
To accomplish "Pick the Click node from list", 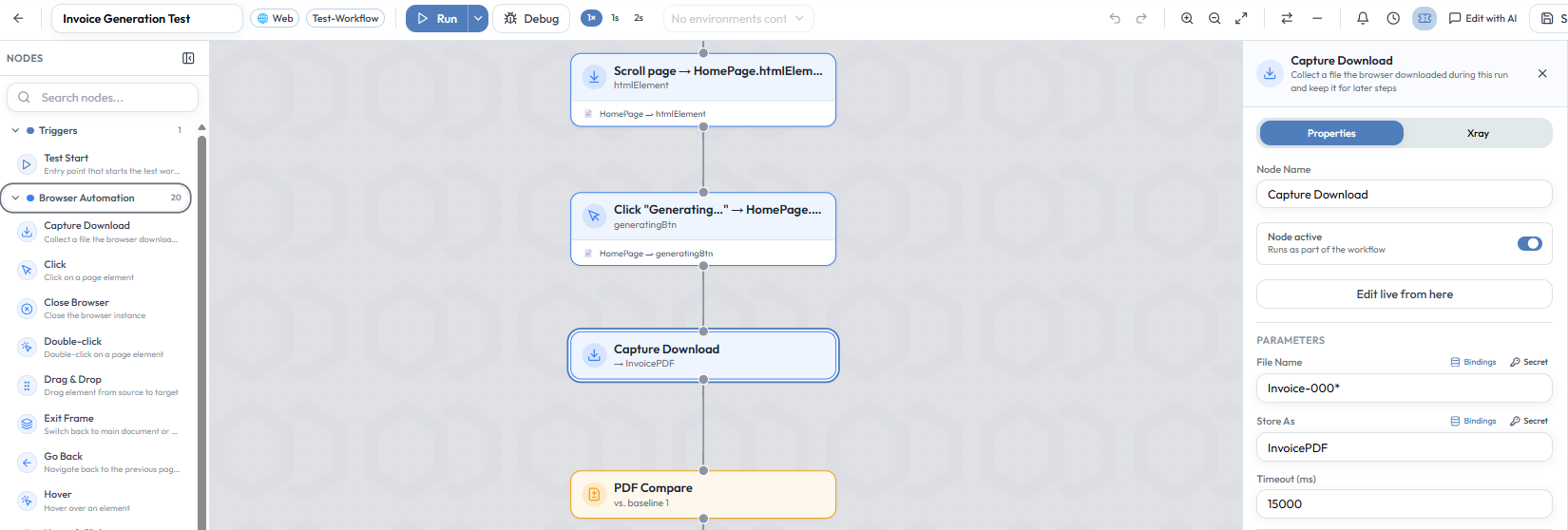I will pyautogui.click(x=100, y=271).
